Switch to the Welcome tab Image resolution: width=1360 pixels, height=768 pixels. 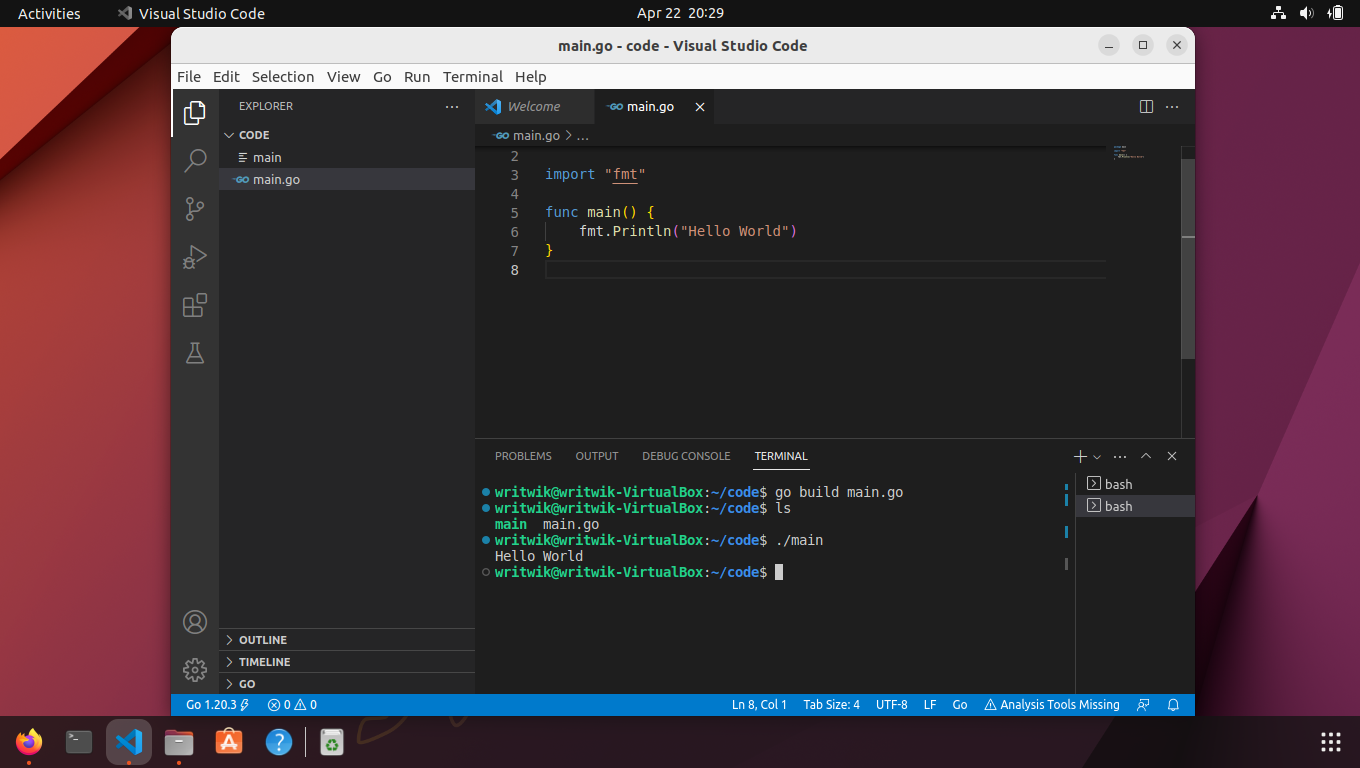[535, 106]
